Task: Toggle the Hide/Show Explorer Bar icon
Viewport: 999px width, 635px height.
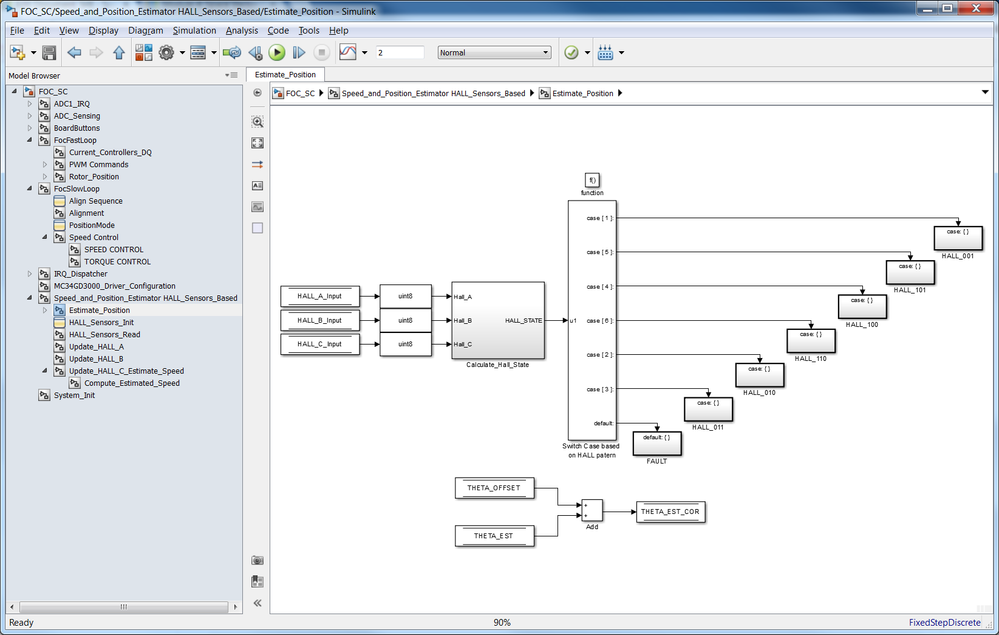Action: pos(257,92)
